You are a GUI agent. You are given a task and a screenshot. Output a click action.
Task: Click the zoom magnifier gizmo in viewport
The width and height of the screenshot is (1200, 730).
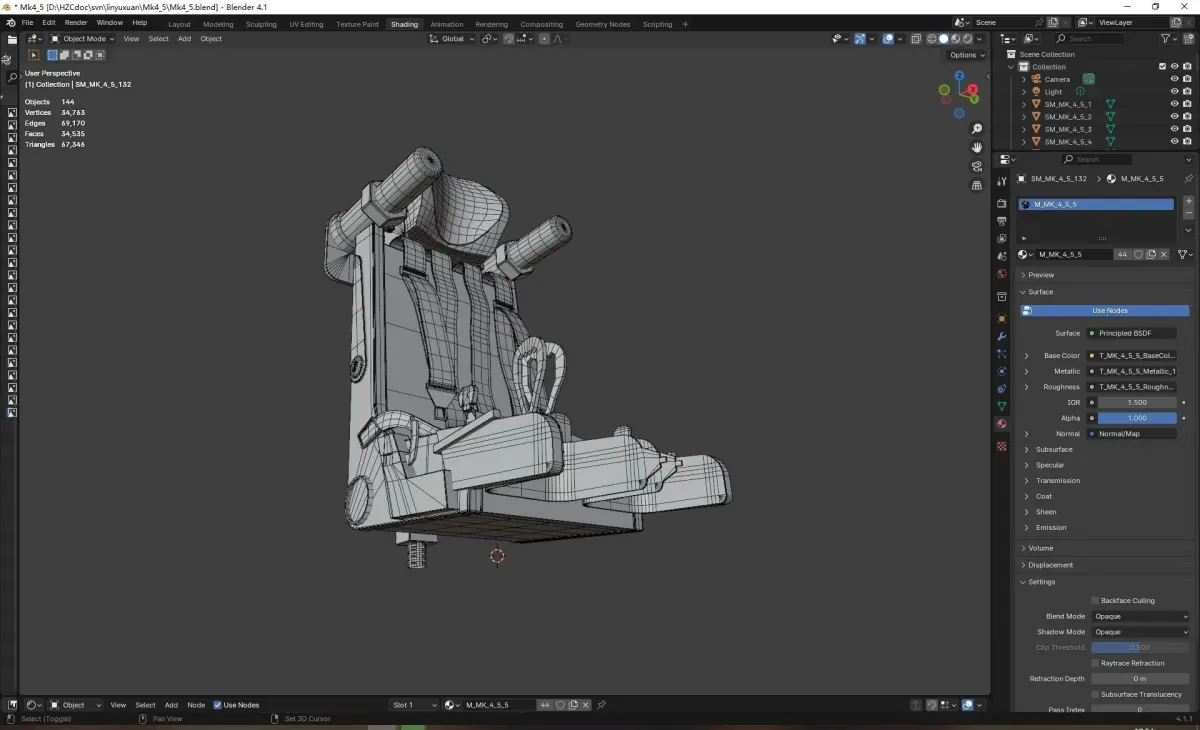tap(977, 129)
